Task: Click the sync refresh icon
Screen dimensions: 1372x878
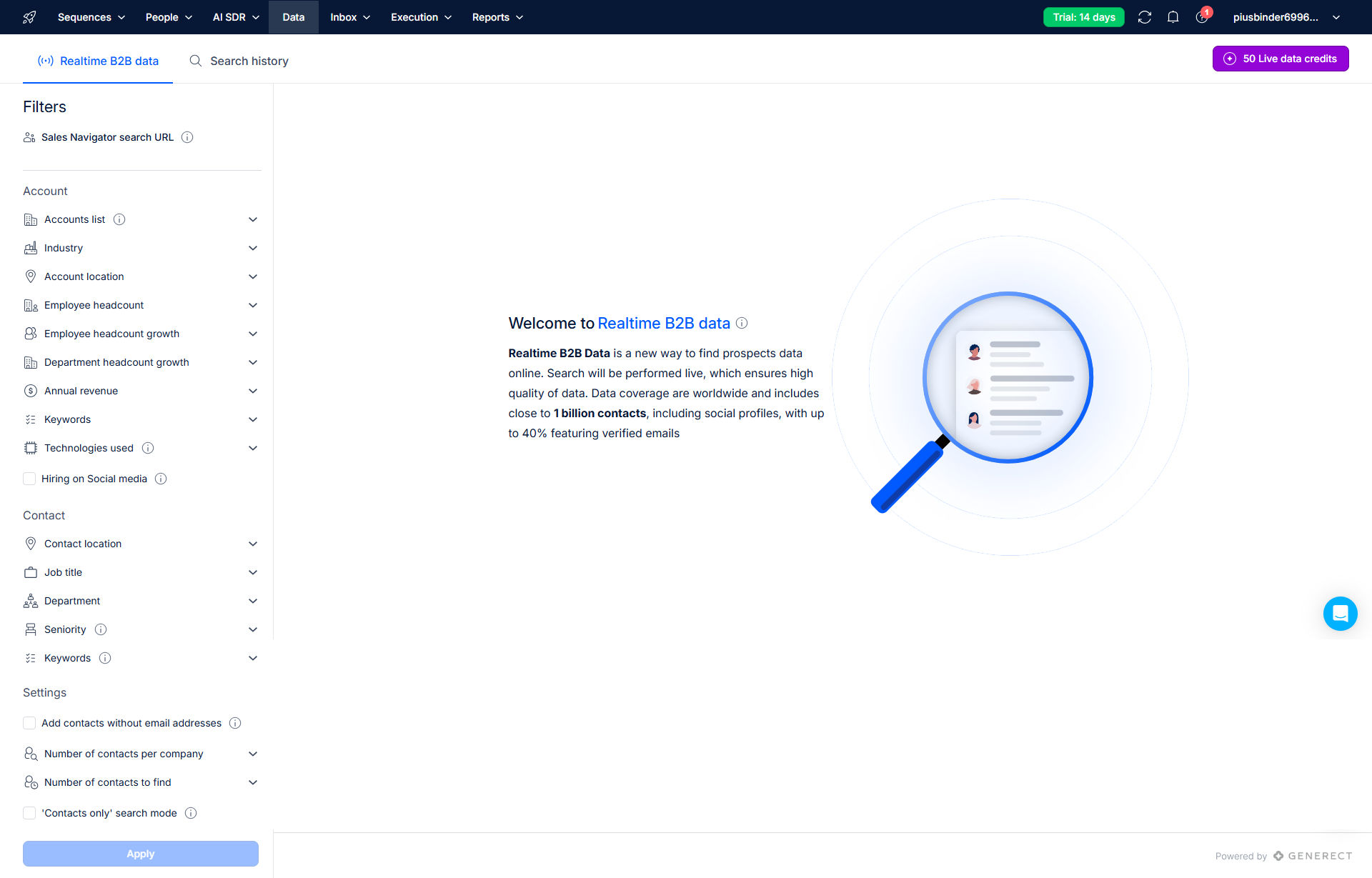Action: coord(1144,17)
